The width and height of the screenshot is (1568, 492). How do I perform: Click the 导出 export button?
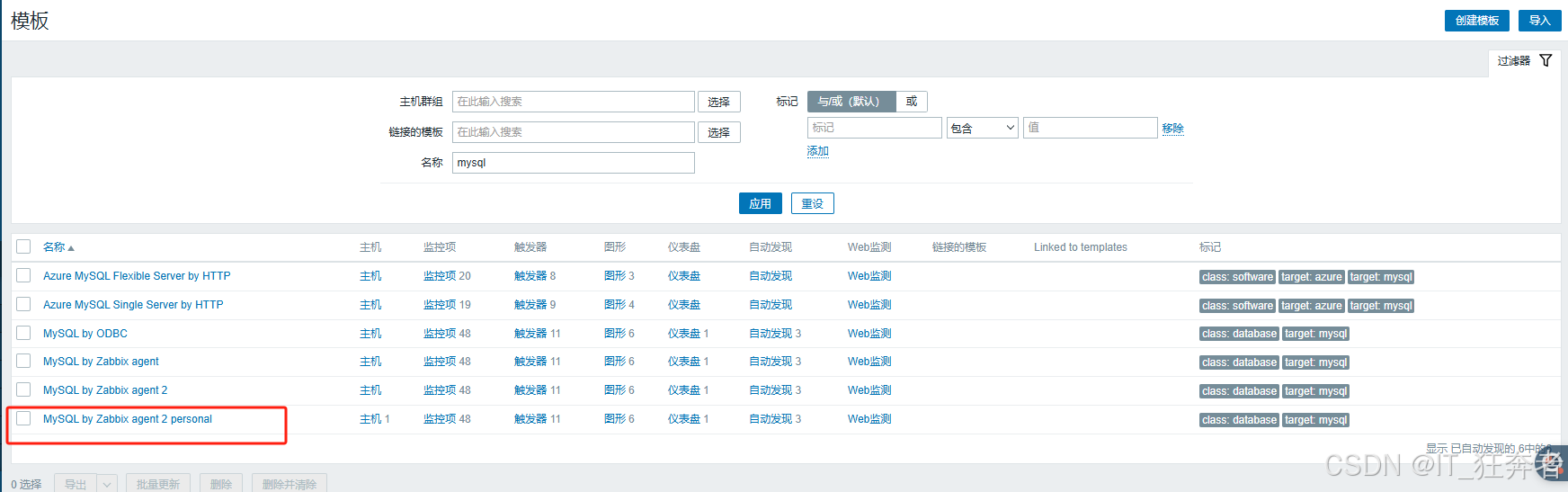pos(76,484)
